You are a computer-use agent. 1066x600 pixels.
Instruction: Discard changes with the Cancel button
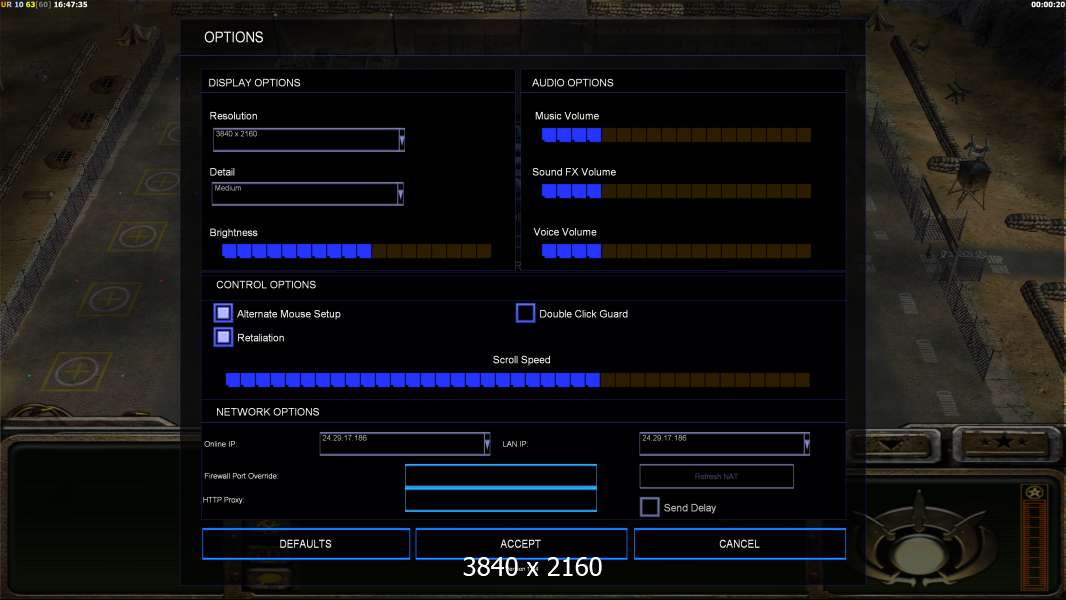(x=740, y=544)
